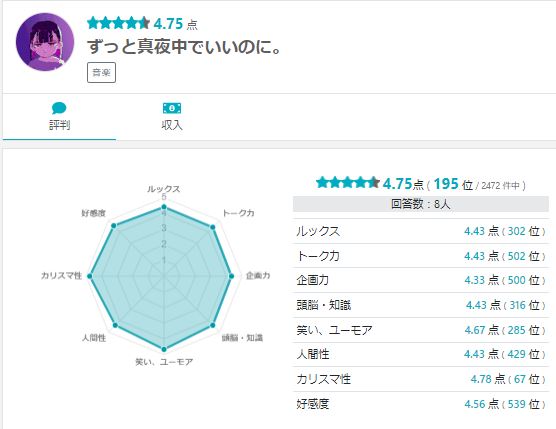This screenshot has height=429, width=556.
Task: Click the 4.78 点 カリスマ性 score value
Action: tap(488, 379)
